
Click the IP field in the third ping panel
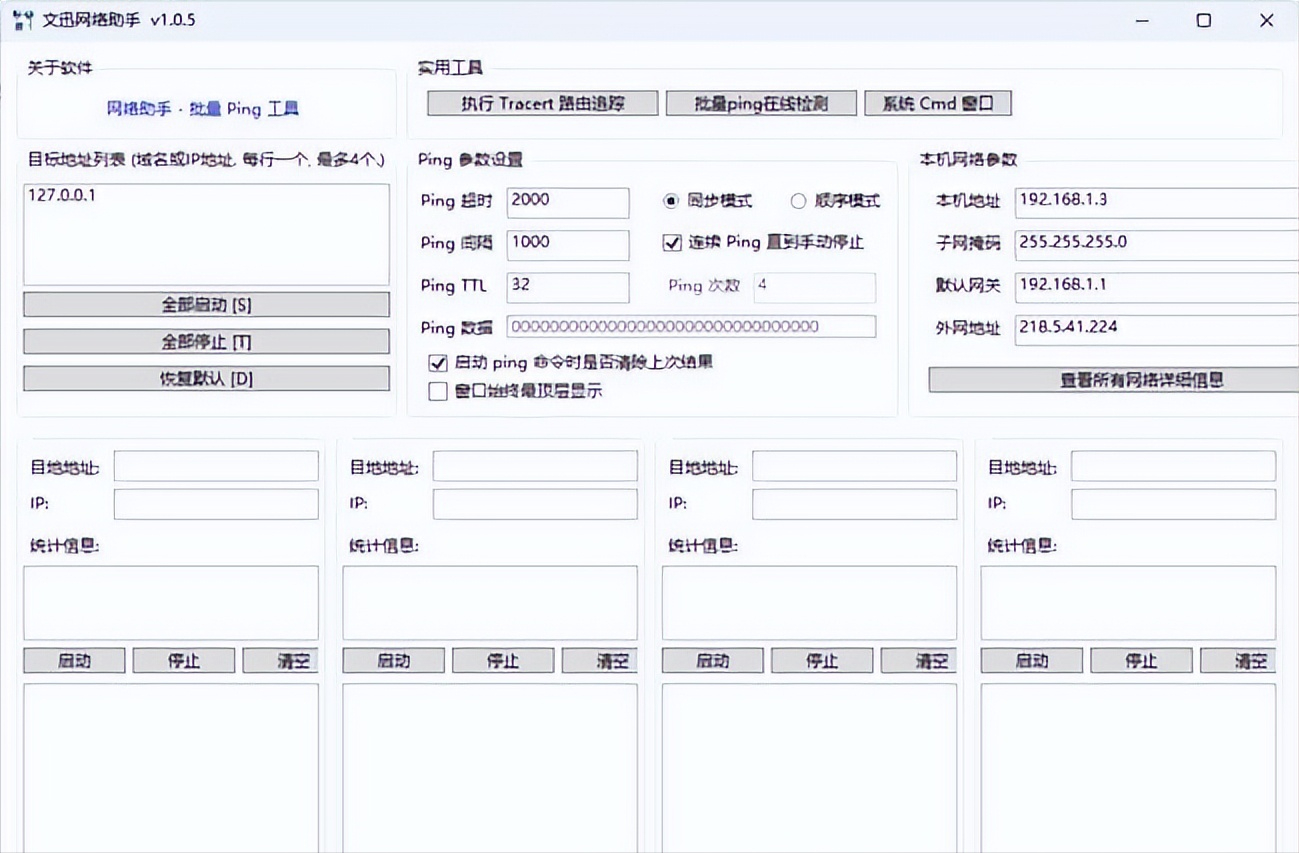[x=854, y=504]
